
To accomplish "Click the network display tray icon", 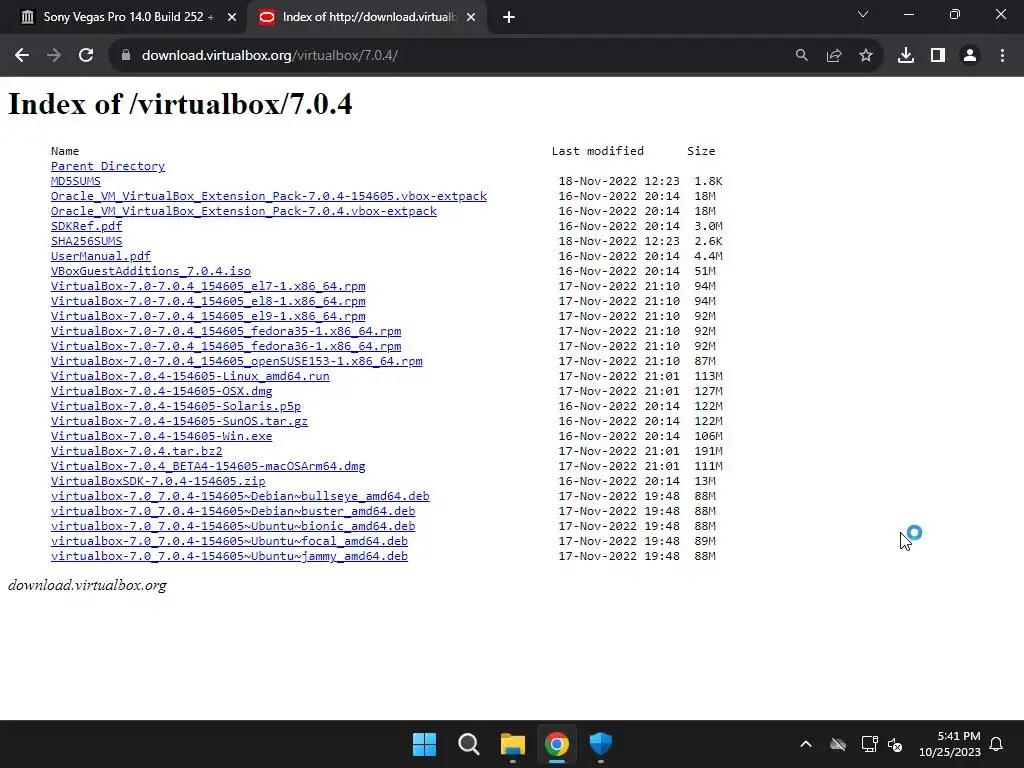I will click(869, 744).
